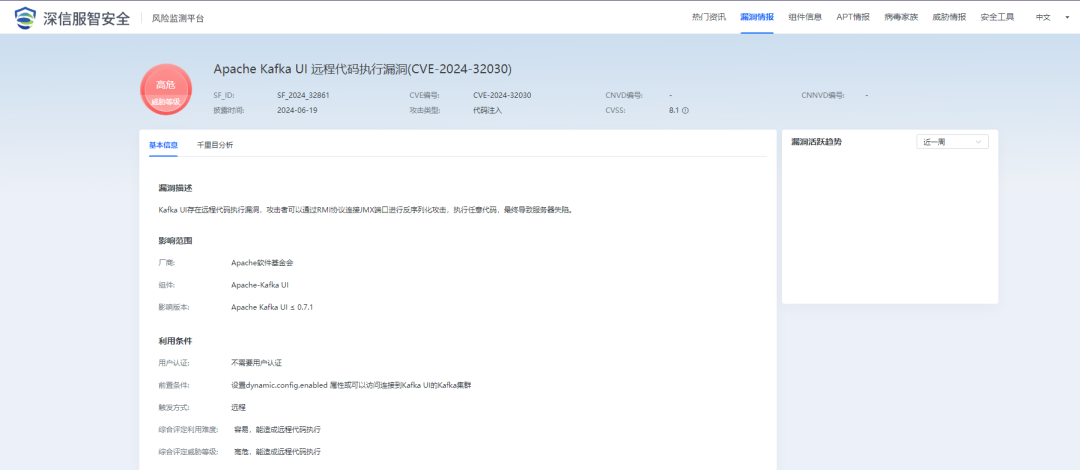Open the 中文 language dropdown arrow

1067,17
